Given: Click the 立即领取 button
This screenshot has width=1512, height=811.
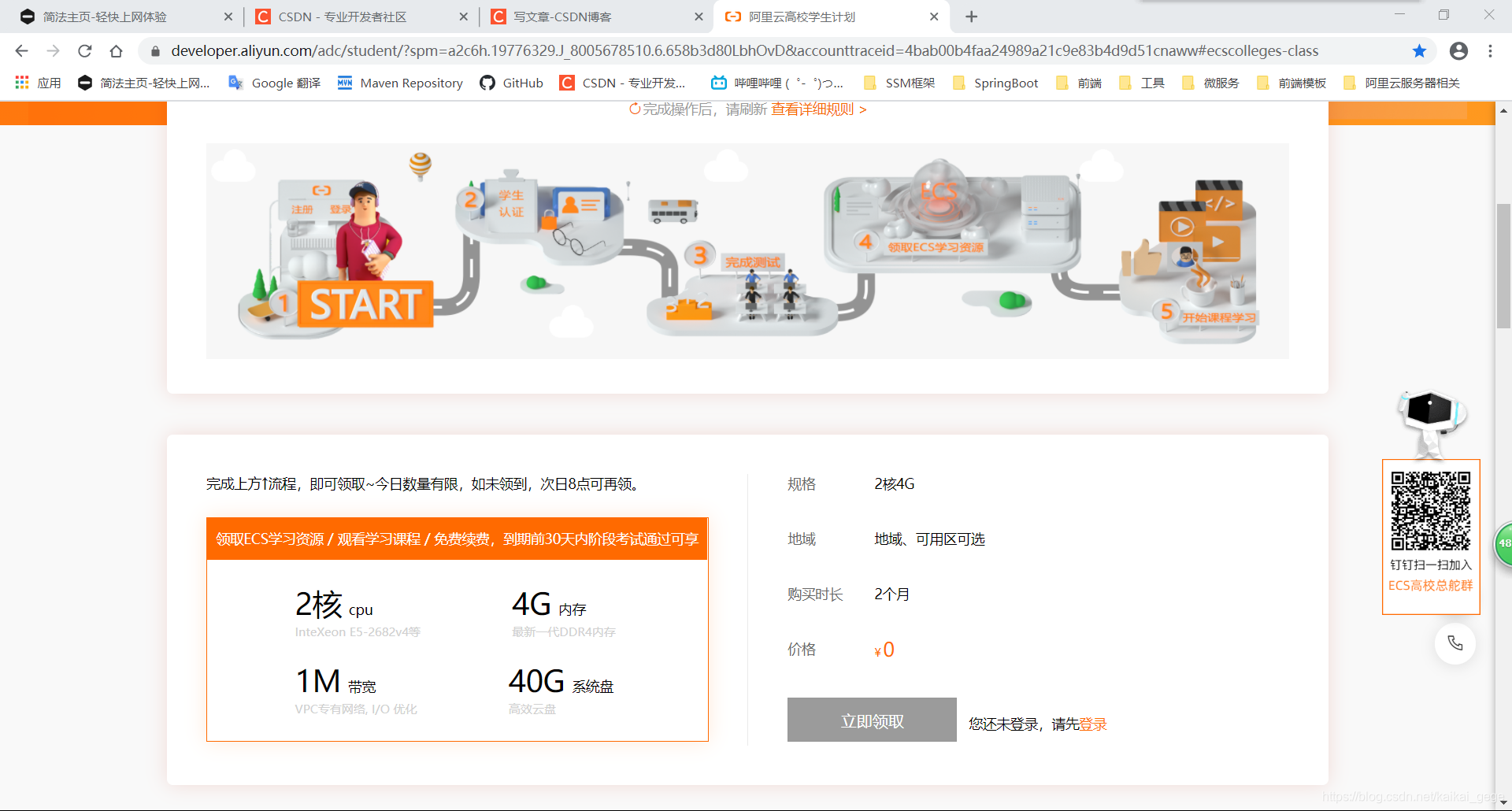Looking at the screenshot, I should (x=872, y=720).
